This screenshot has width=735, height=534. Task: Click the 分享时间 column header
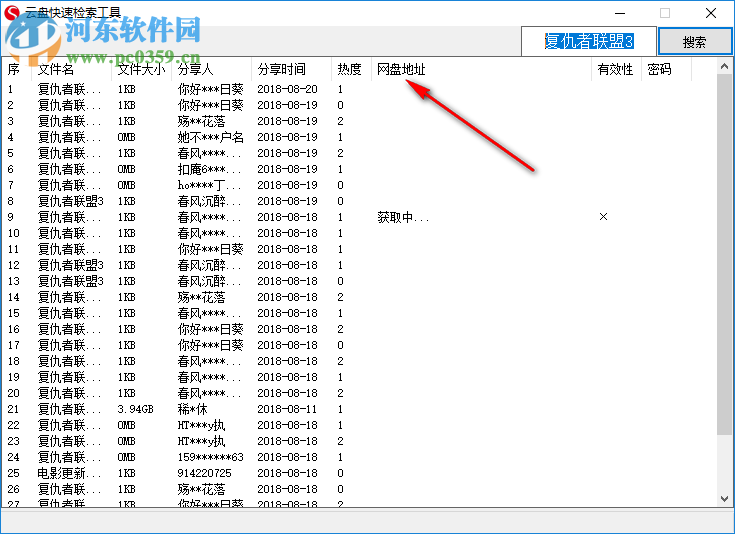tap(291, 69)
